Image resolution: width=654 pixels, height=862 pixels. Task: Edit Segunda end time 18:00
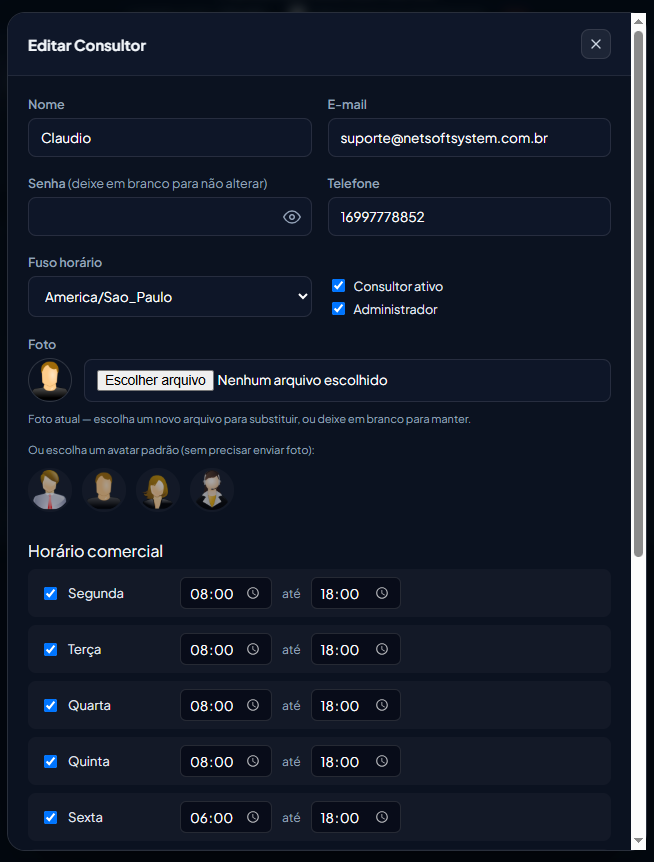(356, 594)
